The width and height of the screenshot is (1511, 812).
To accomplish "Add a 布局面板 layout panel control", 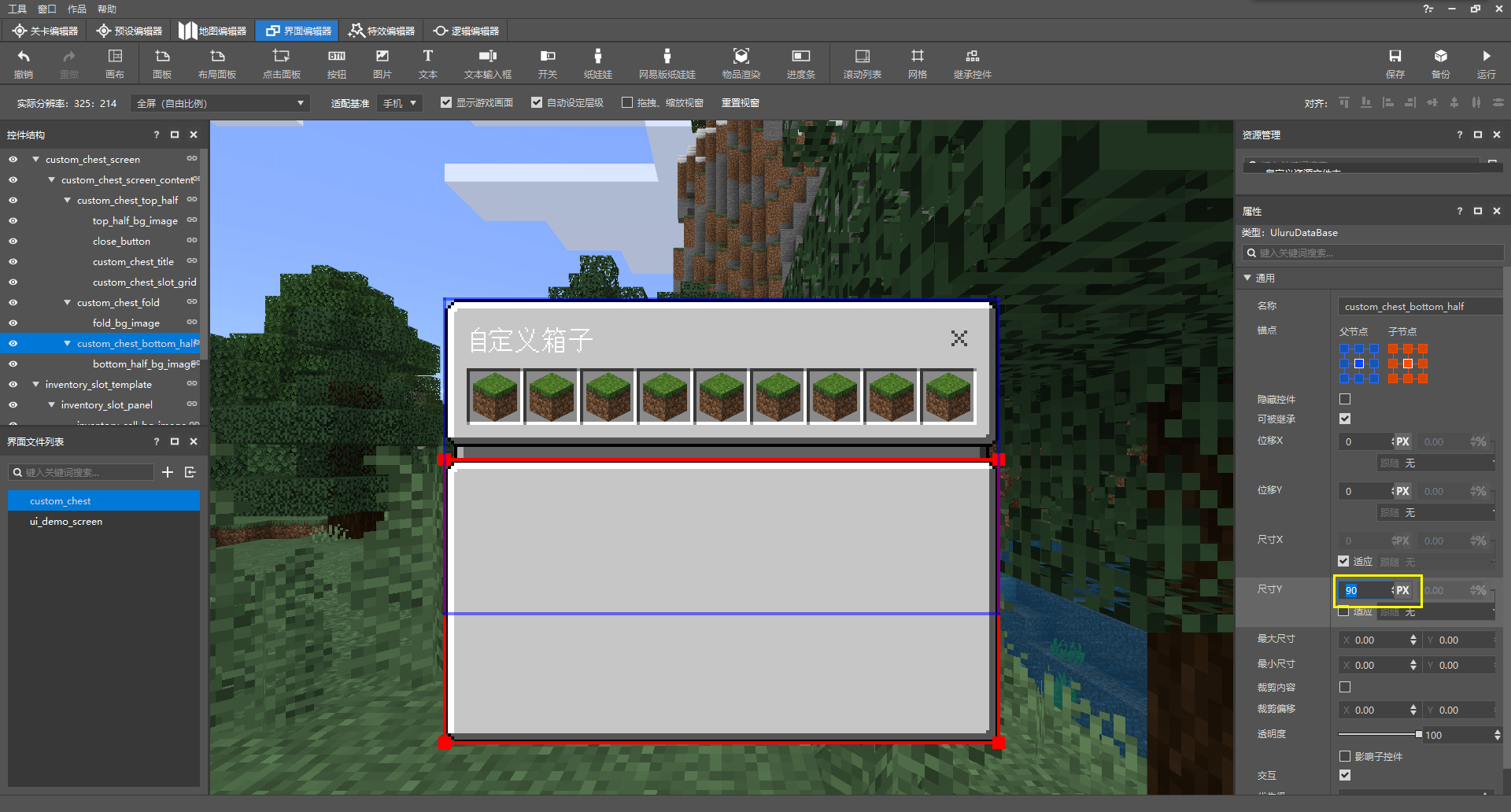I will click(217, 64).
